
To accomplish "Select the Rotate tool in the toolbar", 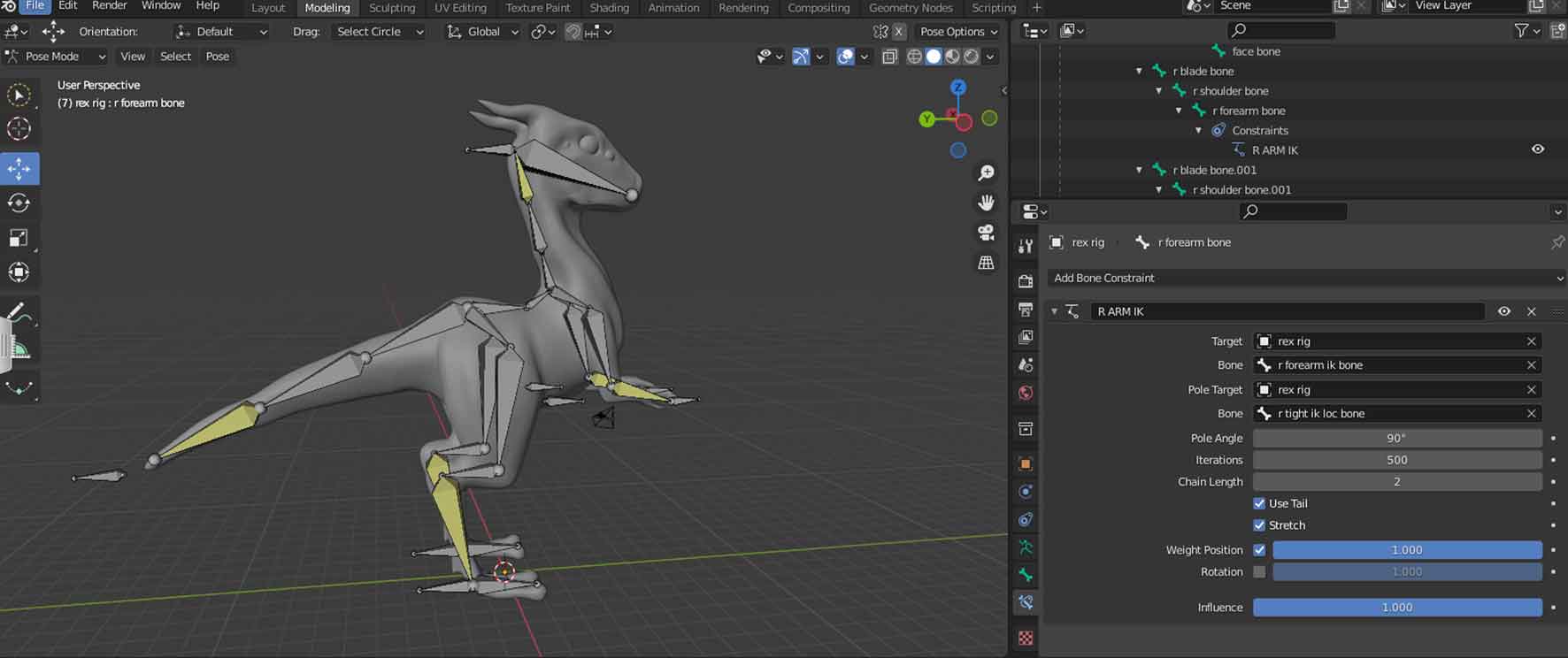I will [19, 203].
